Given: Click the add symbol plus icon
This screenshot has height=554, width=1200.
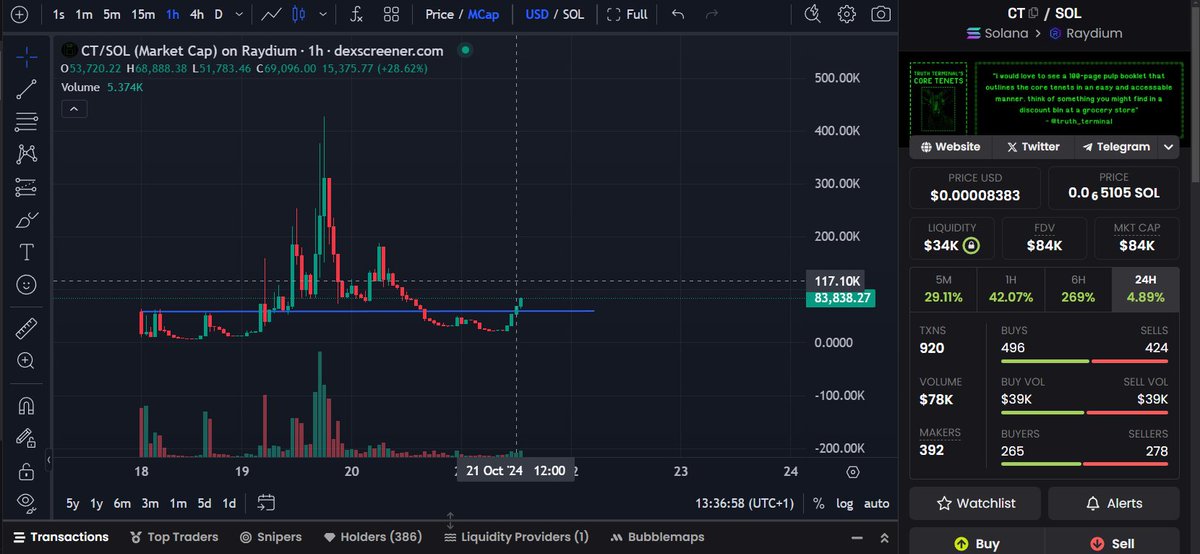Looking at the screenshot, I should 19,14.
